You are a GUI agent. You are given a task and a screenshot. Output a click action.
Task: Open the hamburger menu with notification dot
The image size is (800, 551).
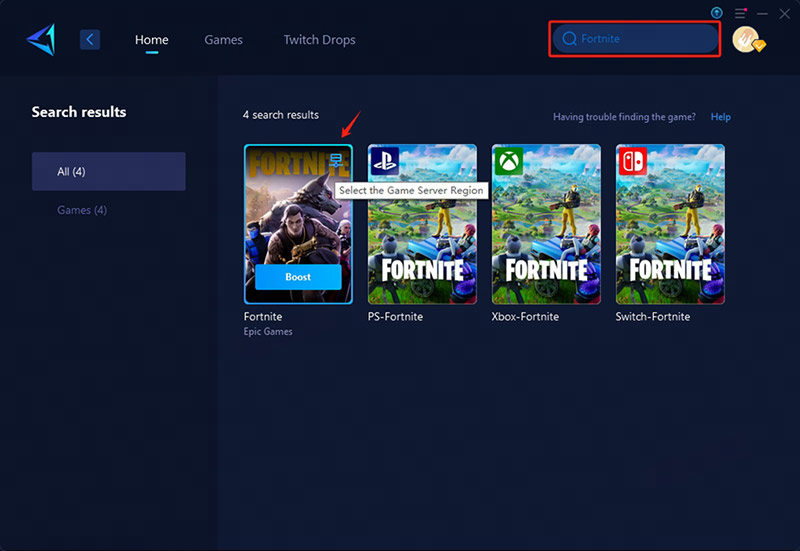tap(740, 13)
